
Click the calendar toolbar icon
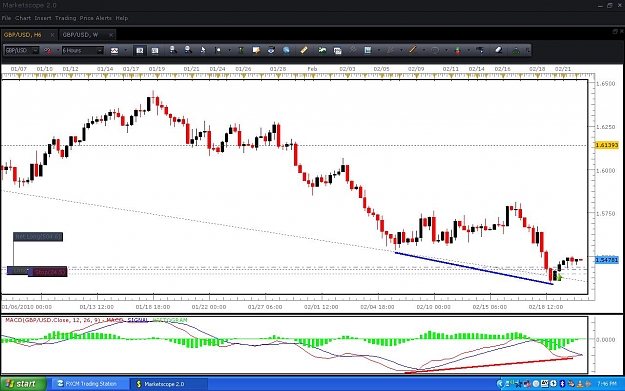pyautogui.click(x=337, y=51)
